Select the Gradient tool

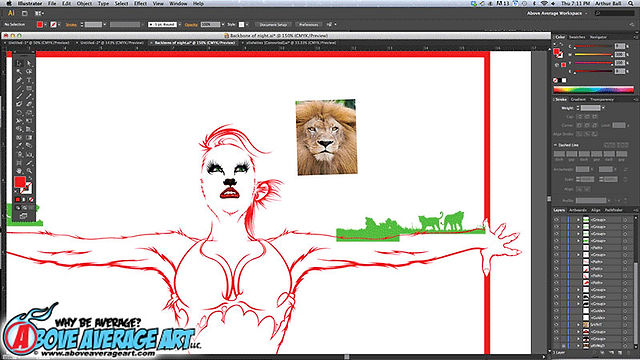click(29, 138)
